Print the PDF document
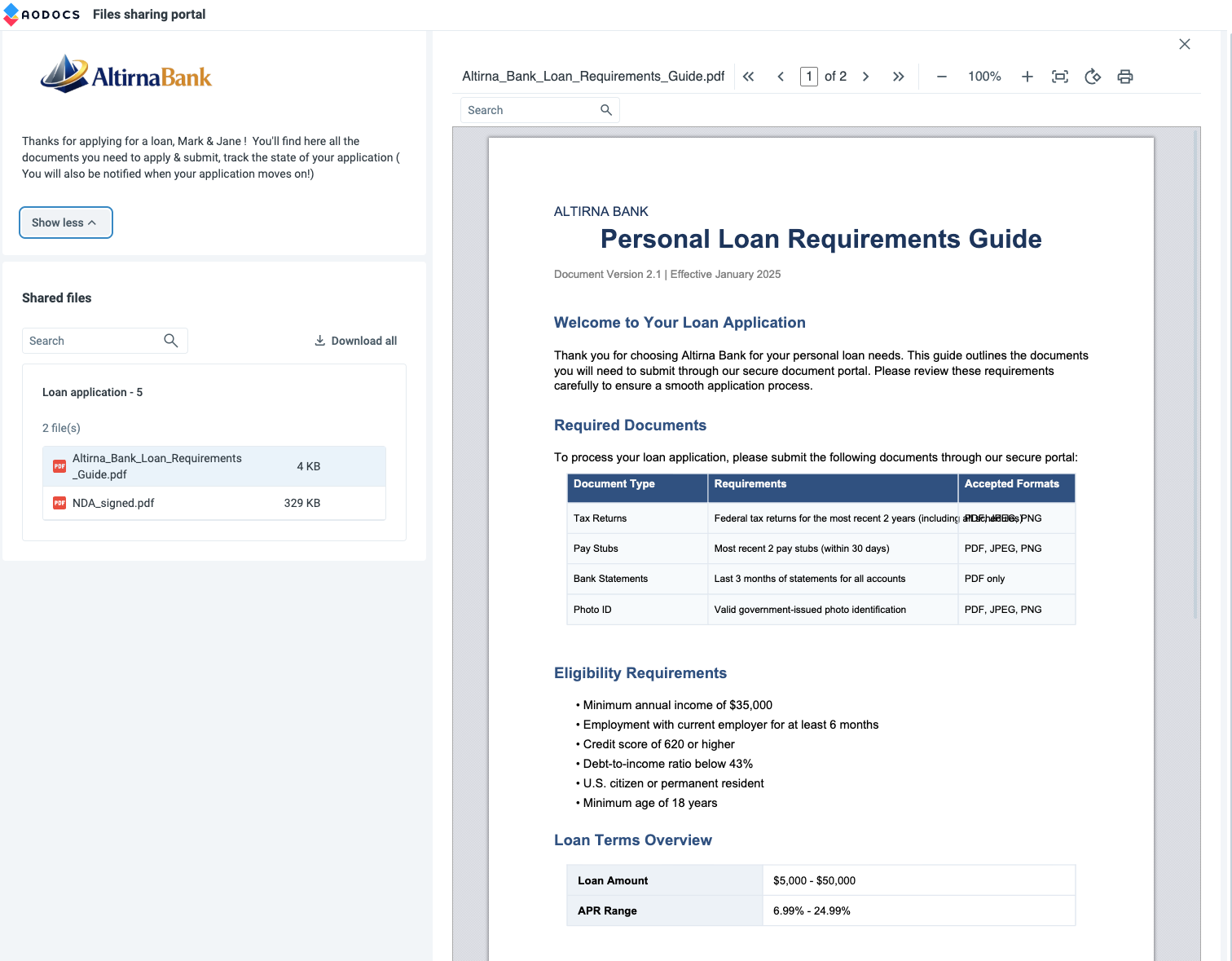The image size is (1232, 961). pos(1125,77)
